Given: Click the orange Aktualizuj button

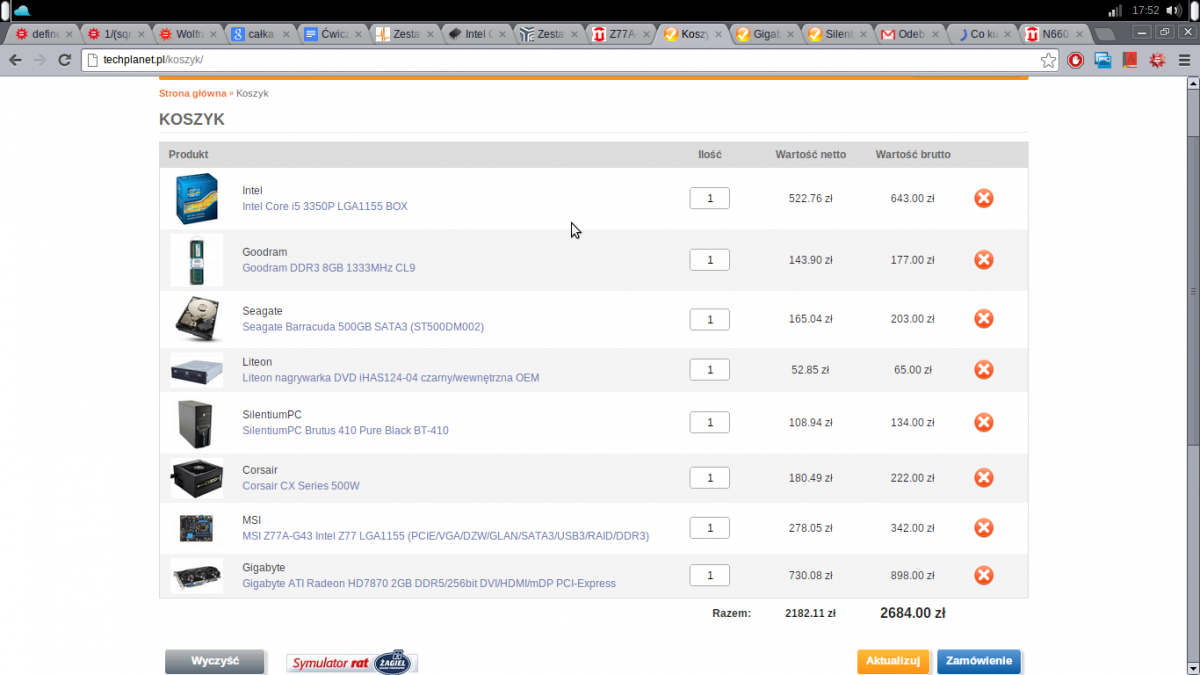Looking at the screenshot, I should point(893,662).
